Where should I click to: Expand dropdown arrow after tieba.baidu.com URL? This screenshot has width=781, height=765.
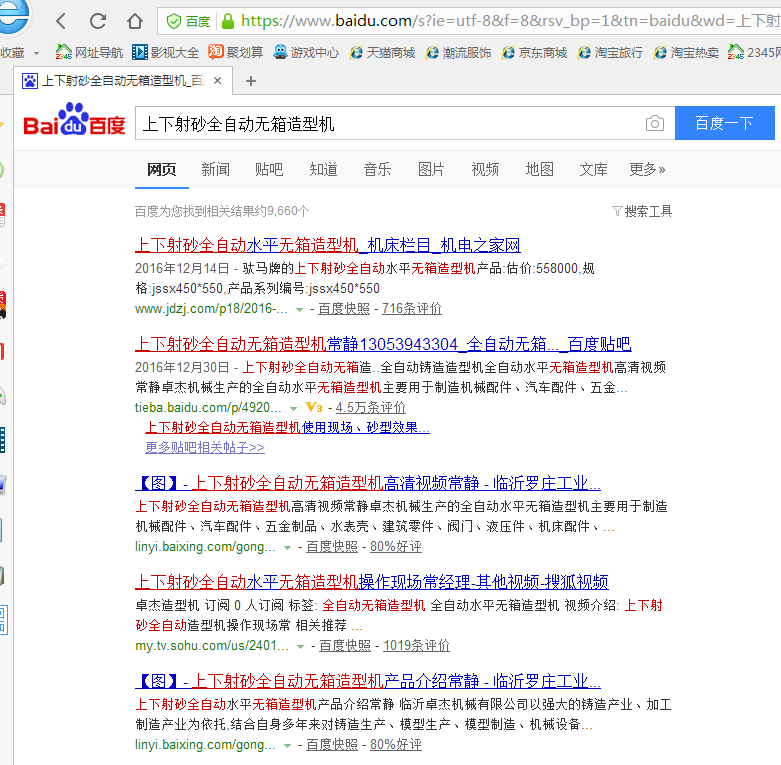(x=293, y=409)
